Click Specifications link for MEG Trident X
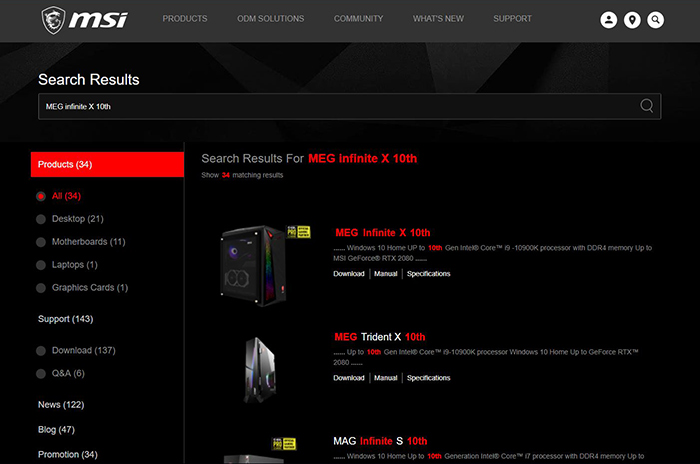This screenshot has height=464, width=700. 428,378
